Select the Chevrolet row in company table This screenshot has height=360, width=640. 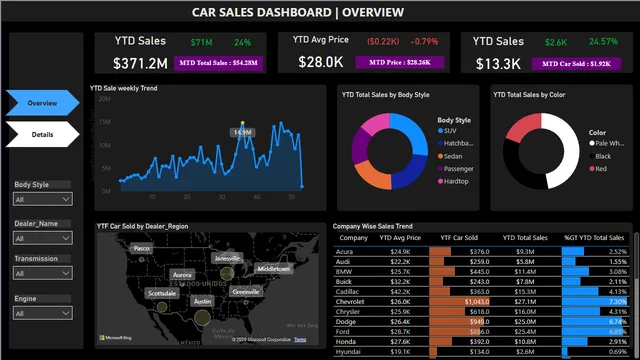click(481, 302)
